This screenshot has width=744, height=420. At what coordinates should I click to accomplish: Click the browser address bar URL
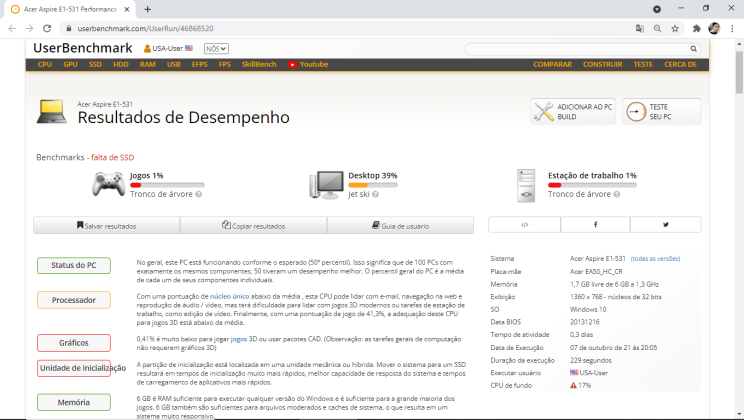coord(145,28)
